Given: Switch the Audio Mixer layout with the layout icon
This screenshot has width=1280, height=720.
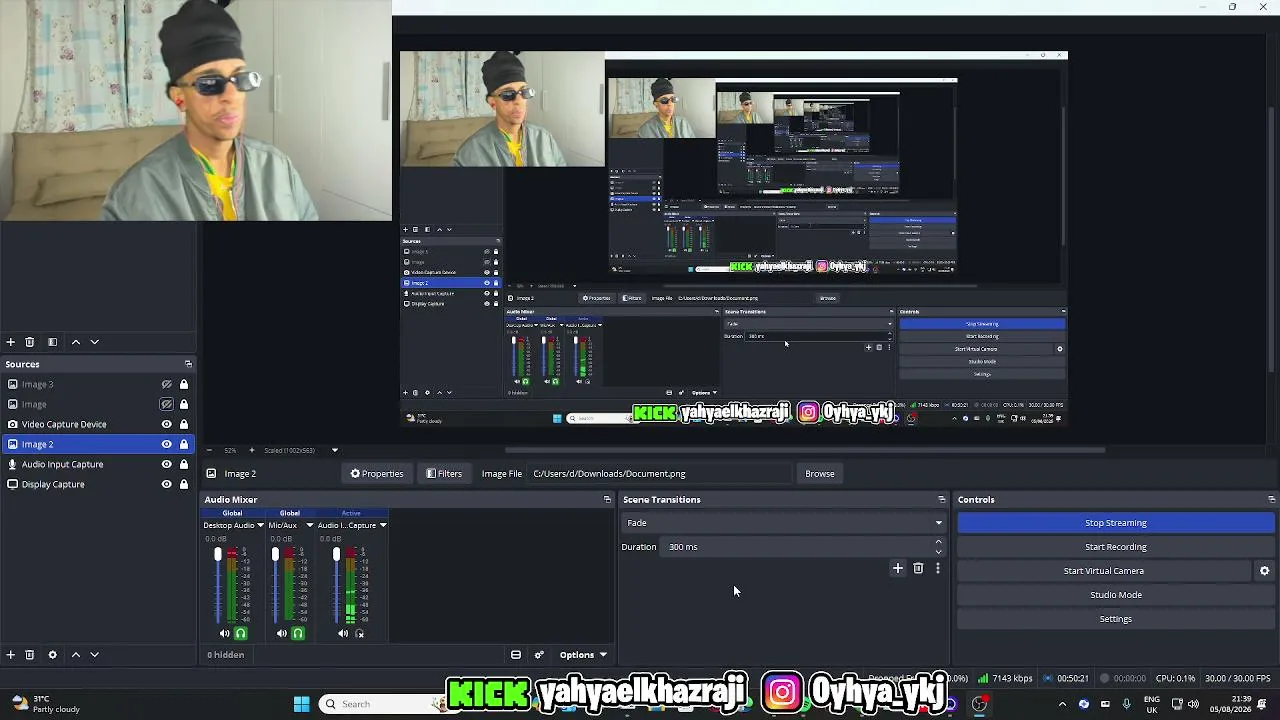Looking at the screenshot, I should click(x=516, y=655).
